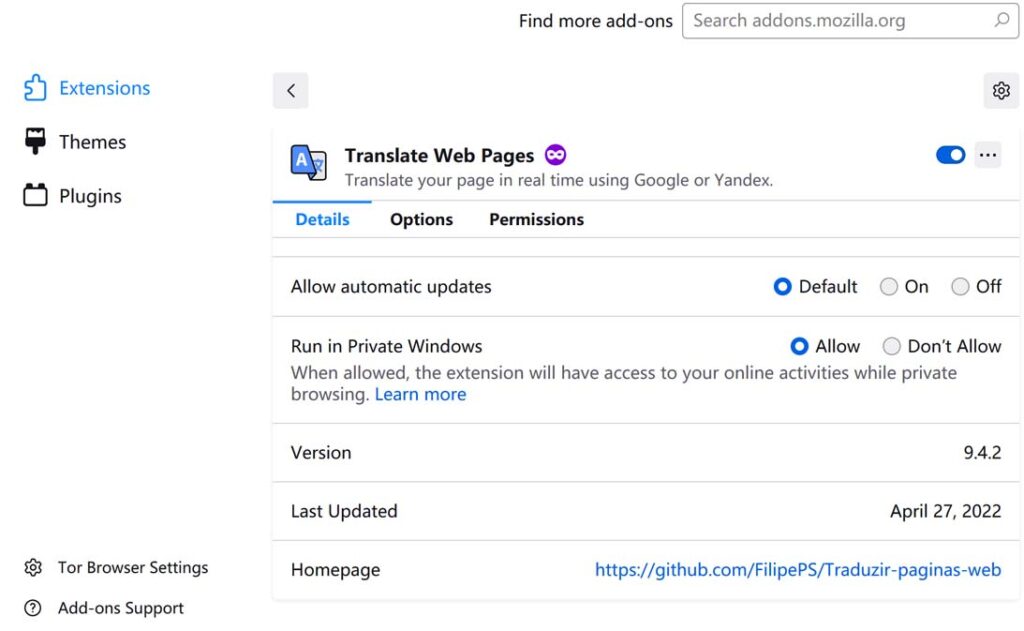1024x631 pixels.
Task: Open the Learn more link
Action: 421,394
